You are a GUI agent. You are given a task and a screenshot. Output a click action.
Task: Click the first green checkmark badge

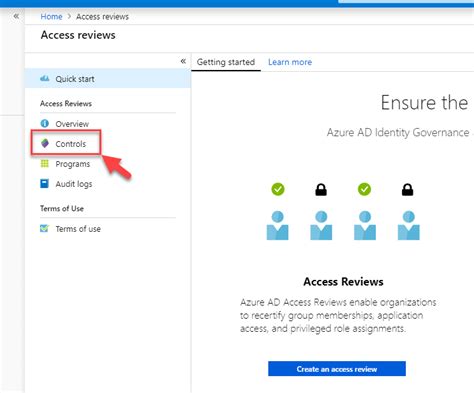[x=278, y=189]
